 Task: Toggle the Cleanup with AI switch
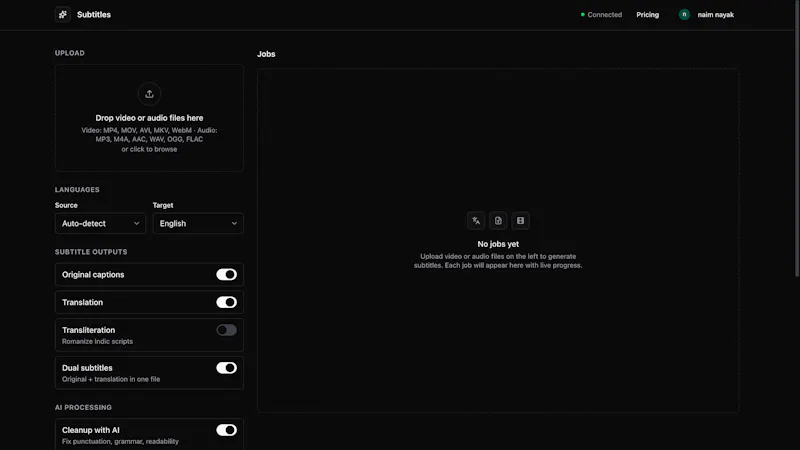coord(226,430)
